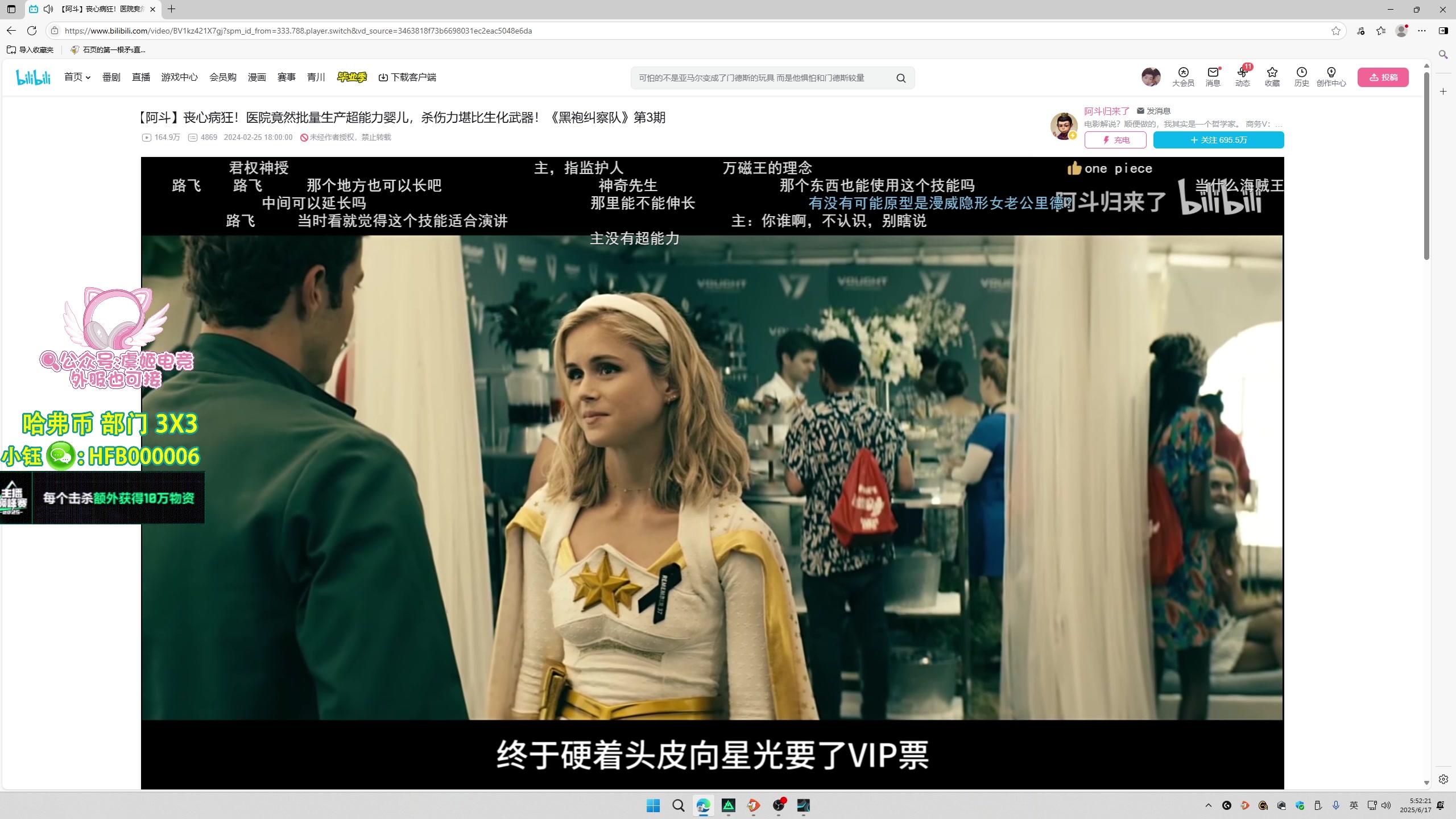The width and height of the screenshot is (1456, 819).
Task: Click the uploader's avatar thumbnail
Action: [x=1064, y=126]
